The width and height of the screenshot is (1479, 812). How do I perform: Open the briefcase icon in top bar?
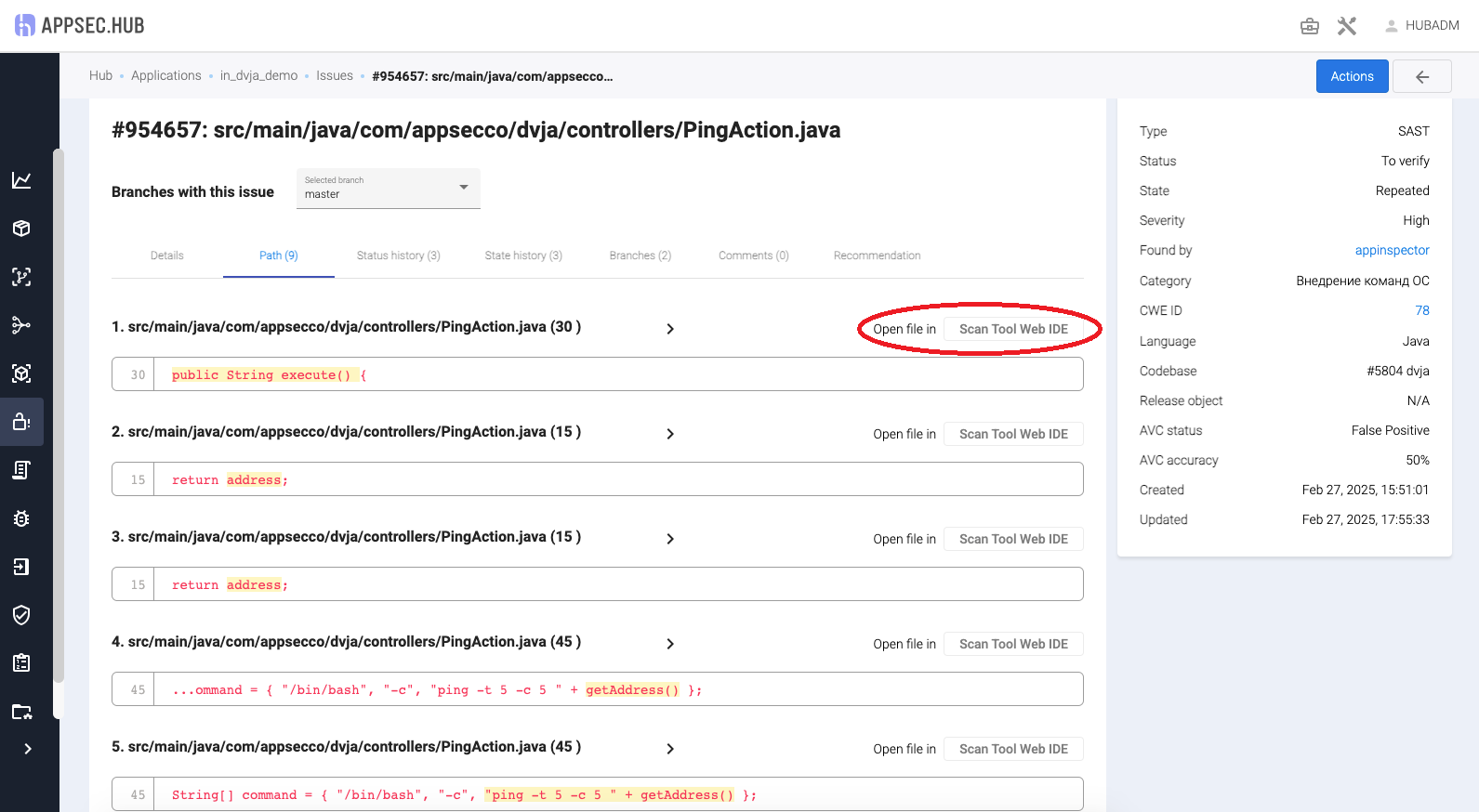click(1309, 26)
